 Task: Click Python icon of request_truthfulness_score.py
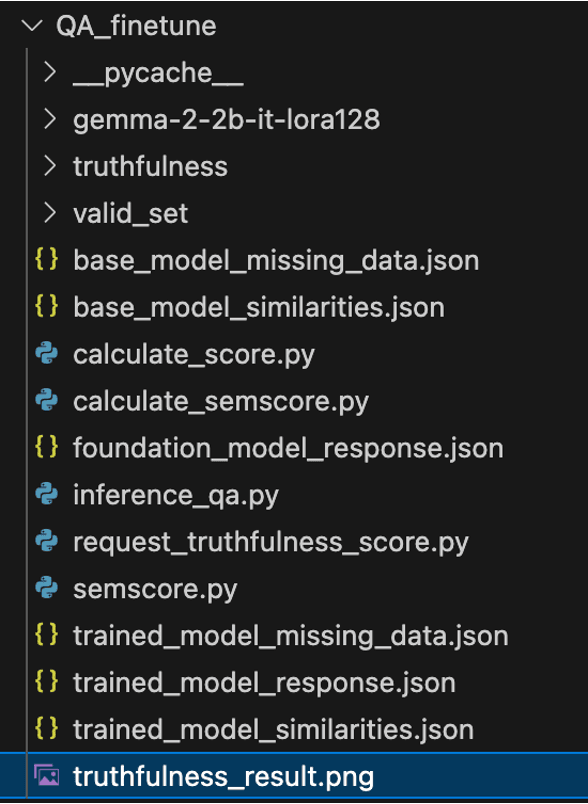coord(47,541)
